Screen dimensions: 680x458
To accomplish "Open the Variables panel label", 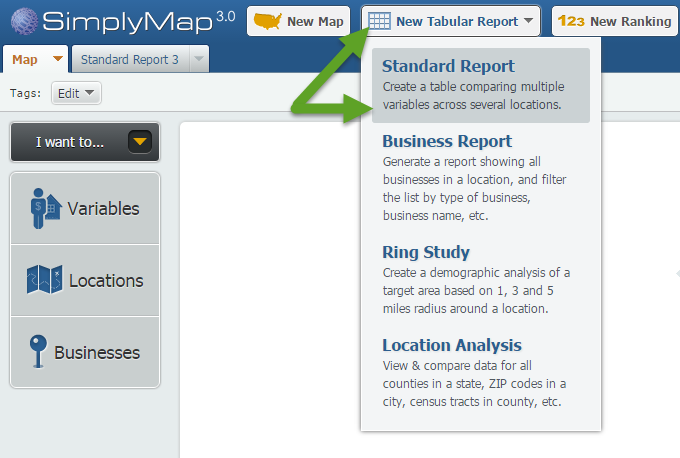I will (104, 209).
